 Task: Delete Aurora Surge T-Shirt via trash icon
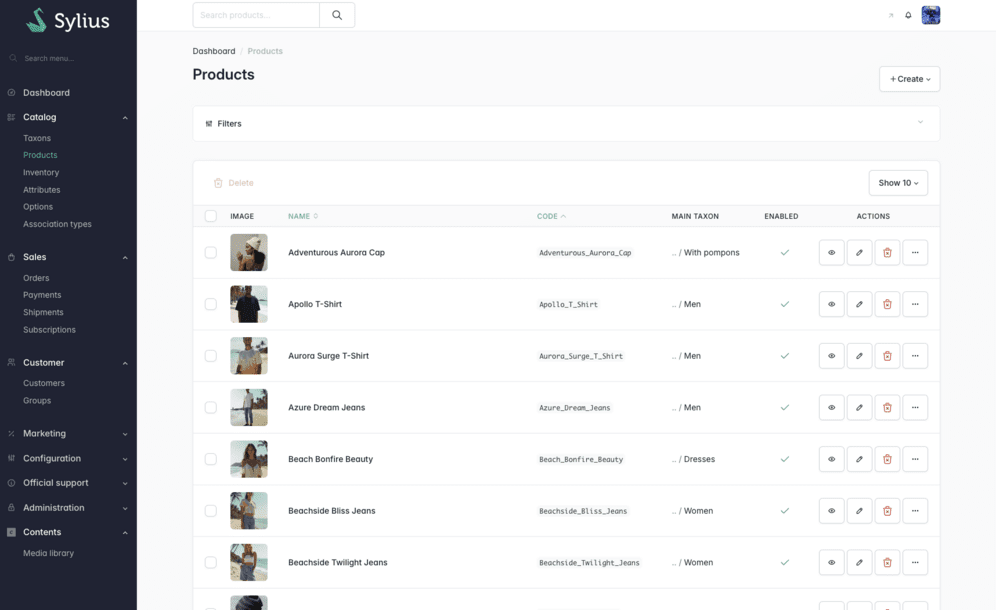pyautogui.click(x=887, y=356)
